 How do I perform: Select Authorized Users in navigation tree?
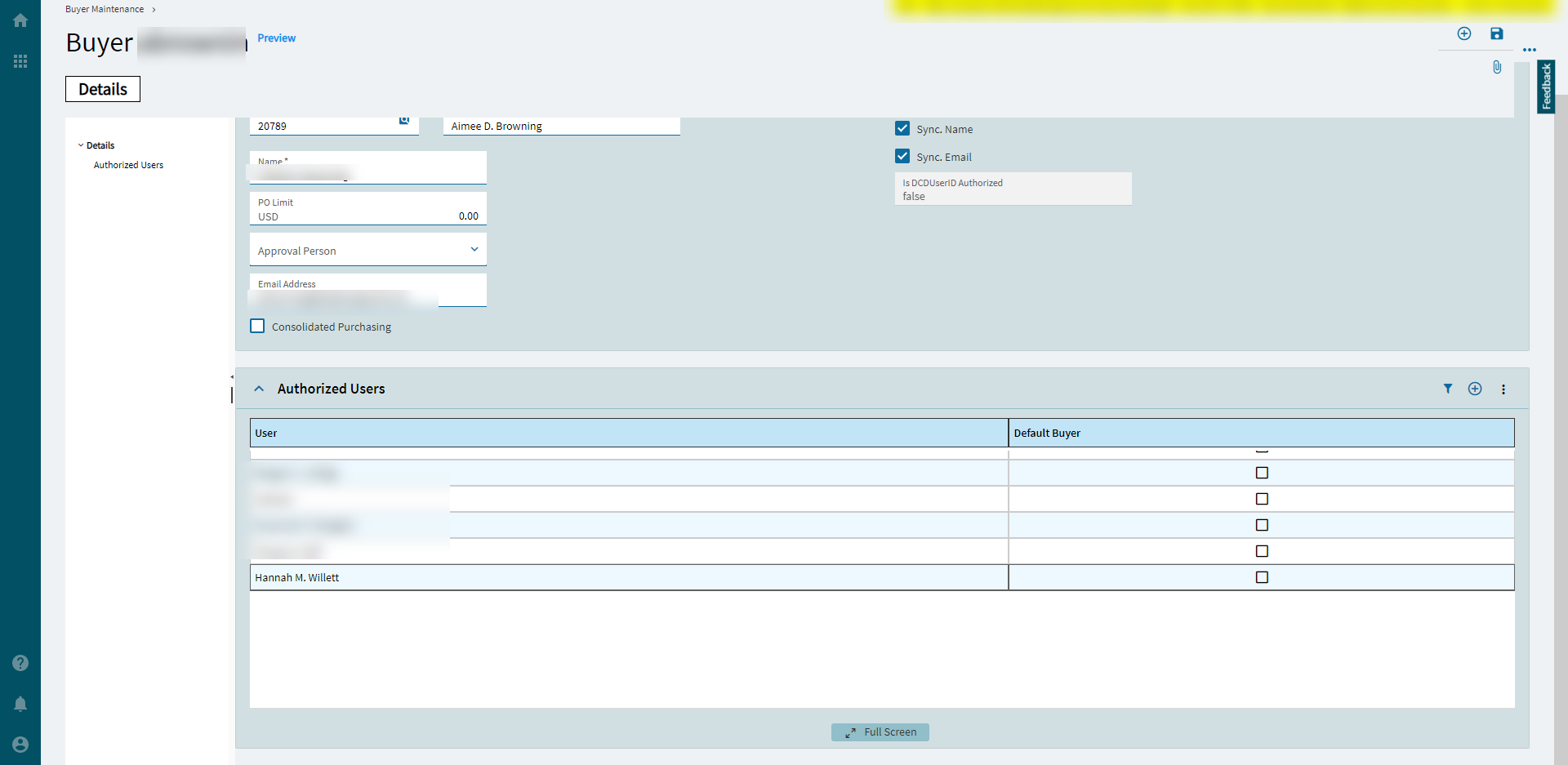(128, 165)
